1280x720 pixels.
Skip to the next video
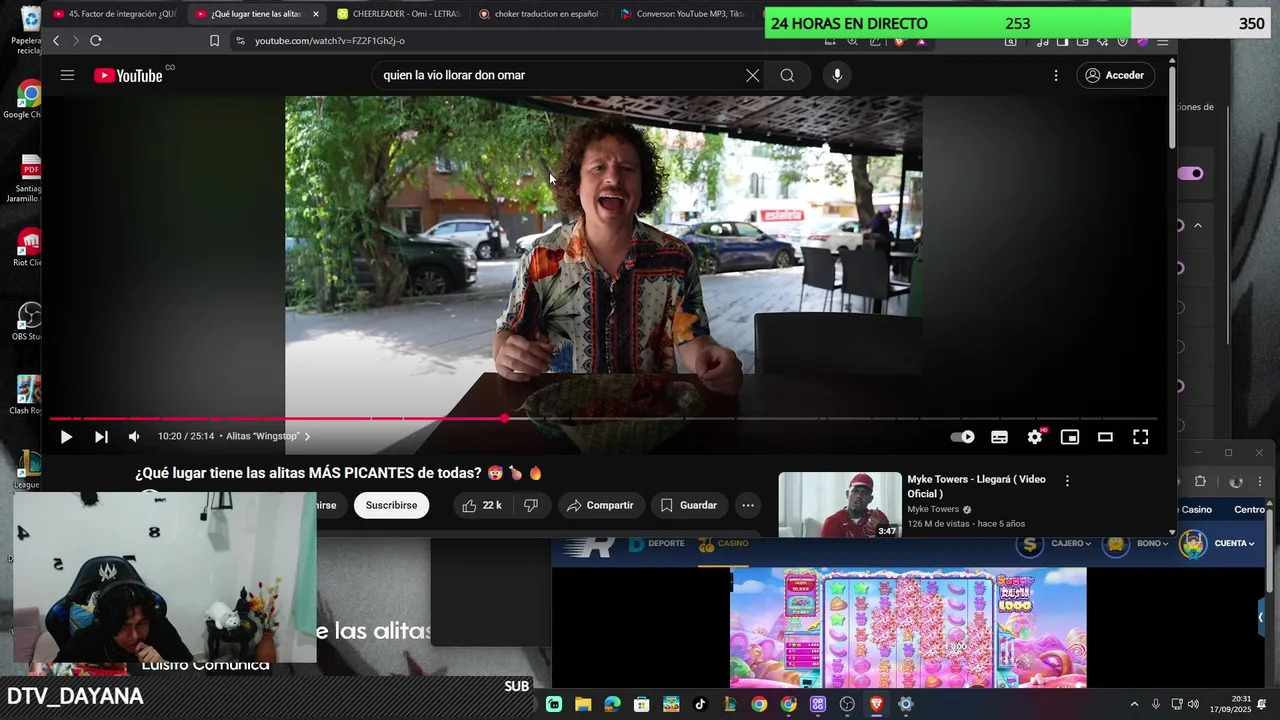(101, 437)
